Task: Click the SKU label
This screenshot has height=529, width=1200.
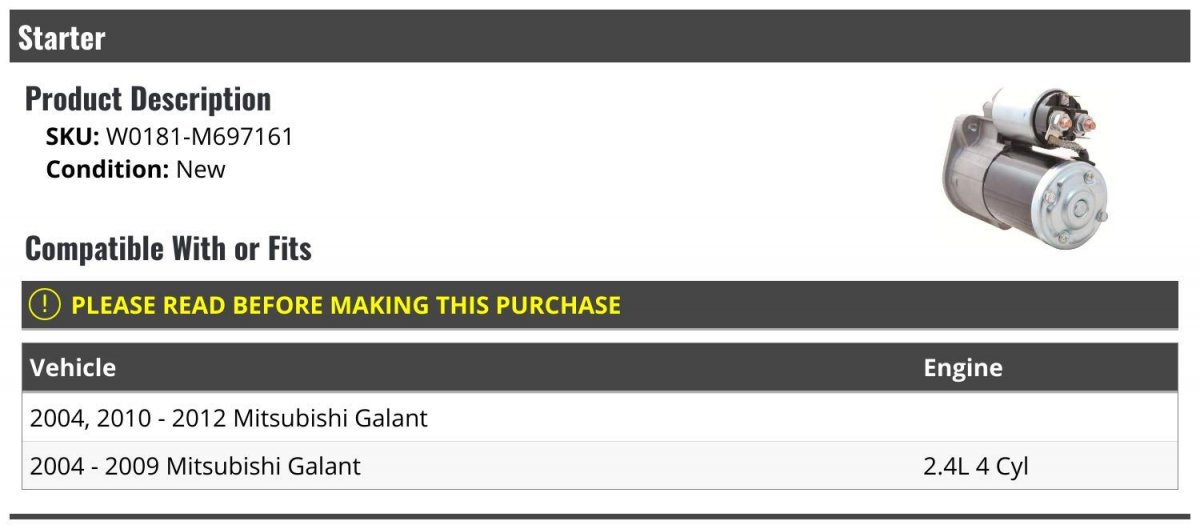Action: [x=72, y=137]
